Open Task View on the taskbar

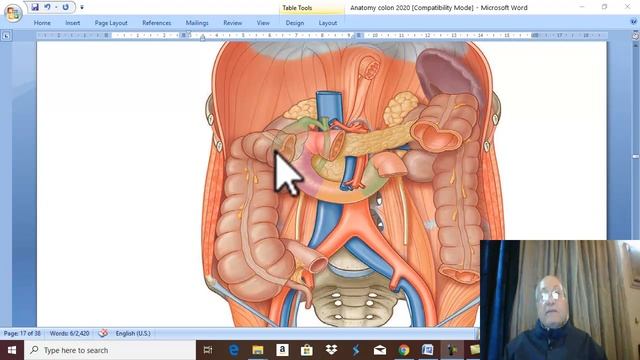[208, 350]
